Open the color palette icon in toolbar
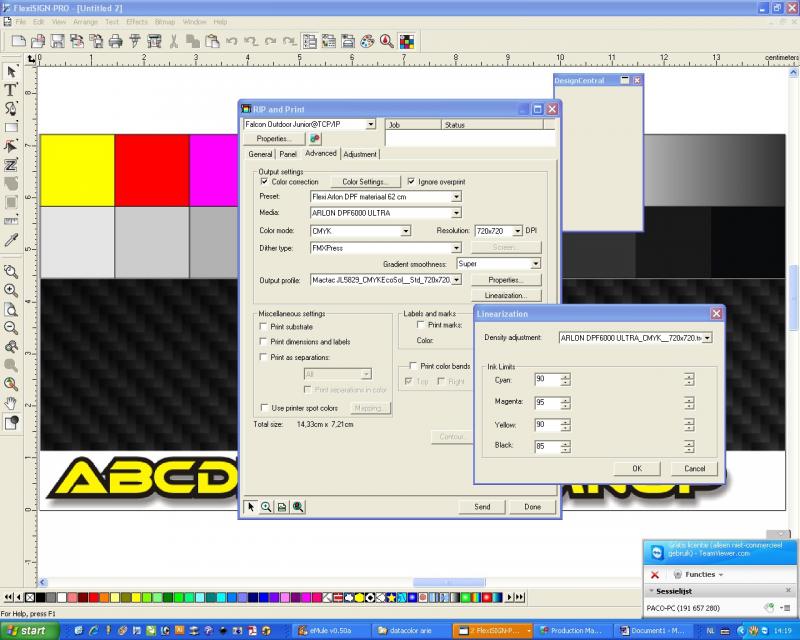The height and width of the screenshot is (640, 800). (367, 41)
